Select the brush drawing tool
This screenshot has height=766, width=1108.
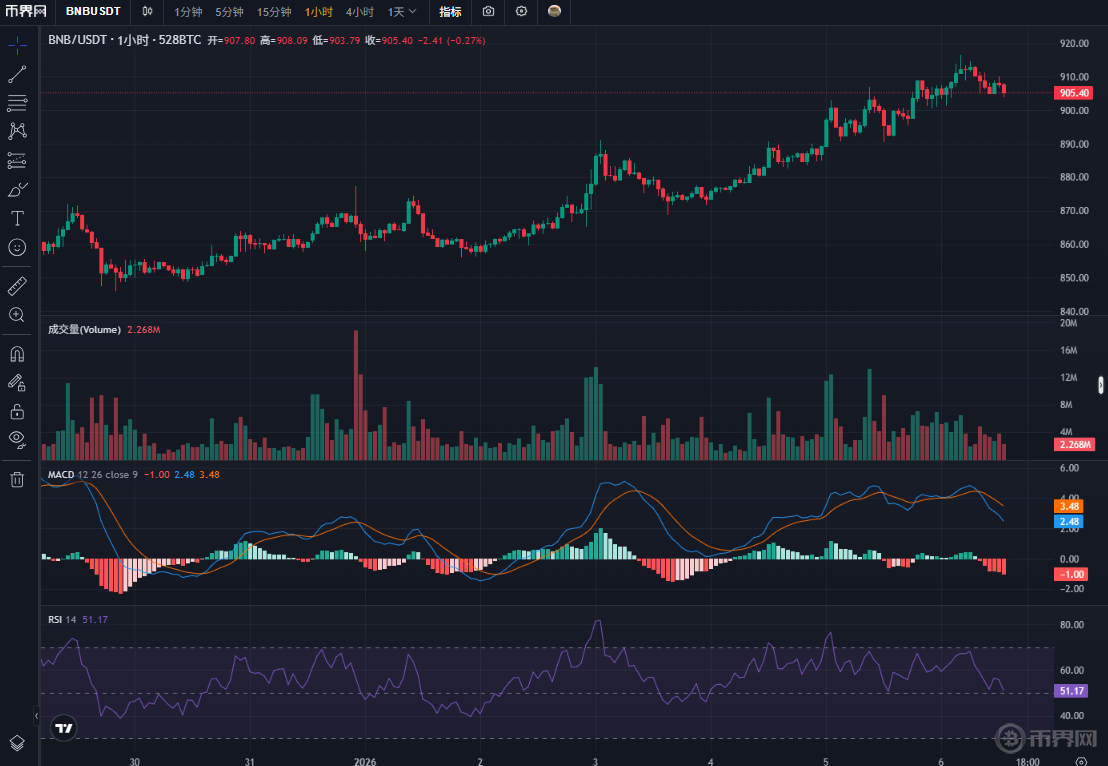pyautogui.click(x=17, y=189)
